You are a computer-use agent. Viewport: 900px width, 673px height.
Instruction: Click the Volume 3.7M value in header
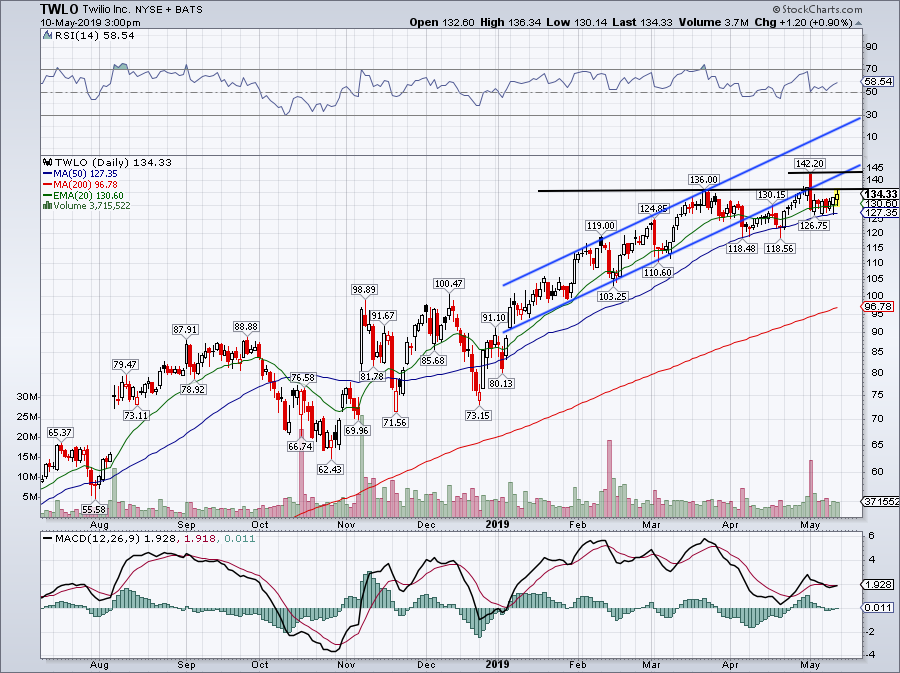(713, 22)
